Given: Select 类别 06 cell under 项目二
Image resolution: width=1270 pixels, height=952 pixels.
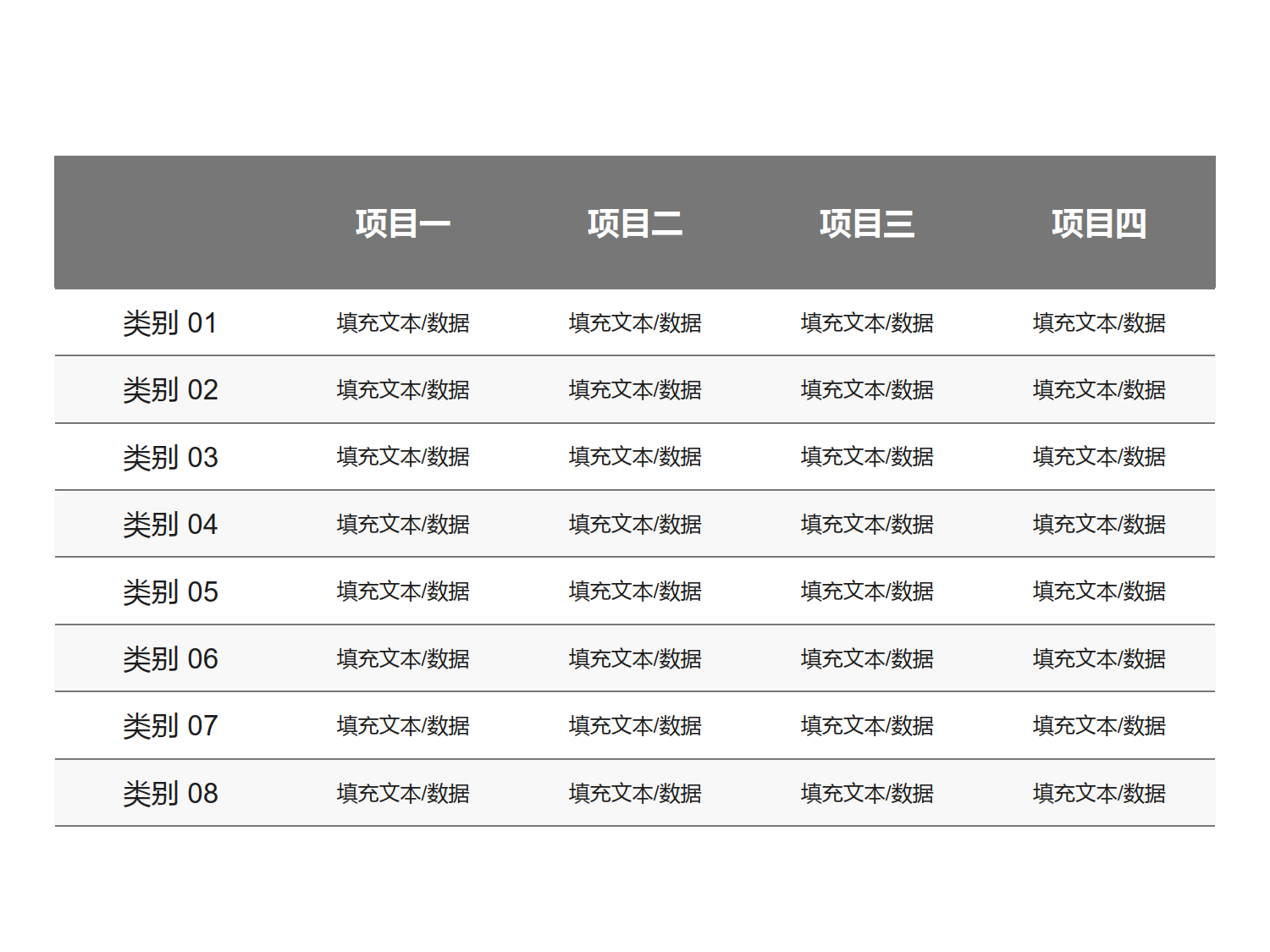Looking at the screenshot, I should [x=635, y=658].
